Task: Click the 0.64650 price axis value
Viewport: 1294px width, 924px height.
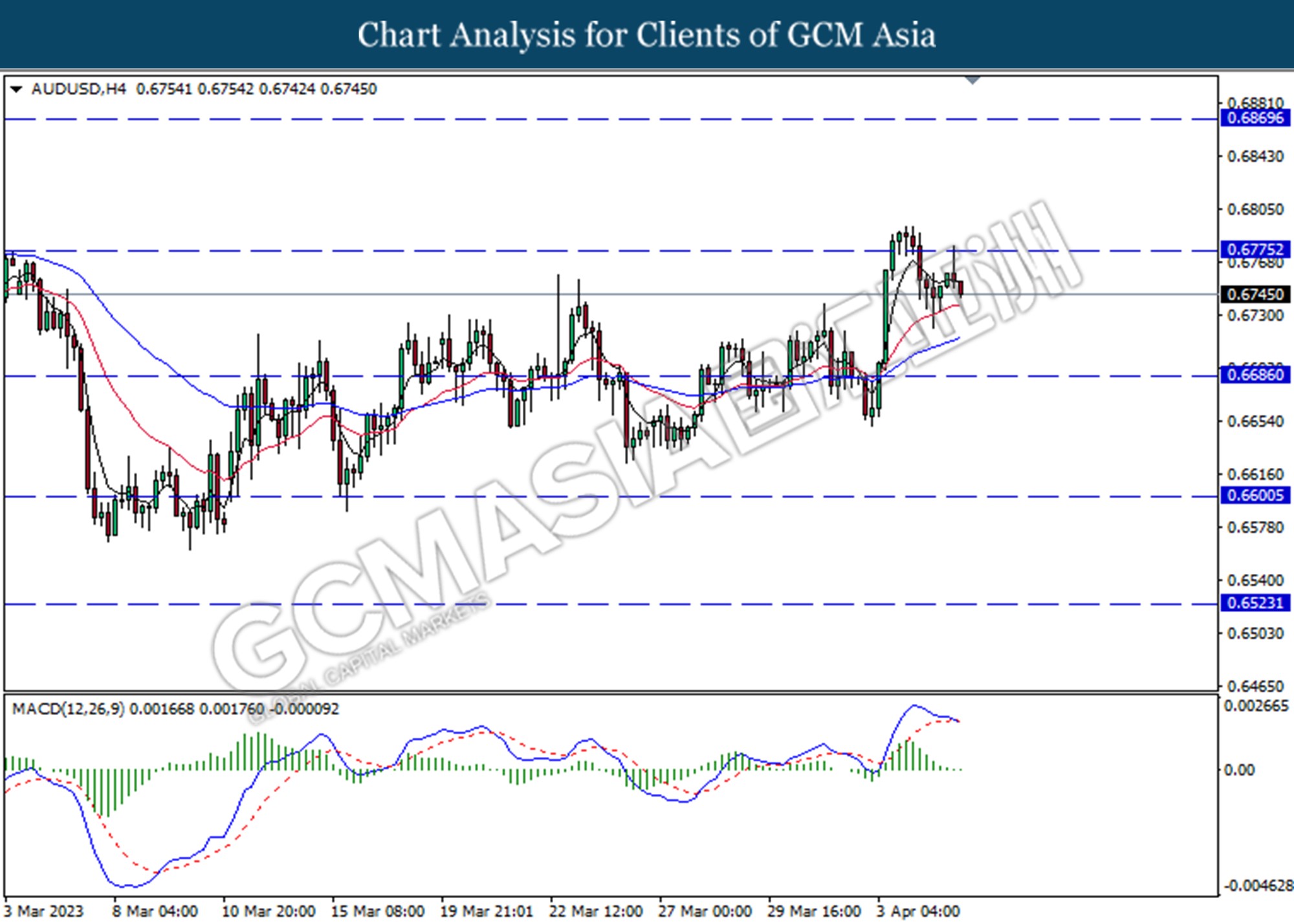Action: 1256,686
